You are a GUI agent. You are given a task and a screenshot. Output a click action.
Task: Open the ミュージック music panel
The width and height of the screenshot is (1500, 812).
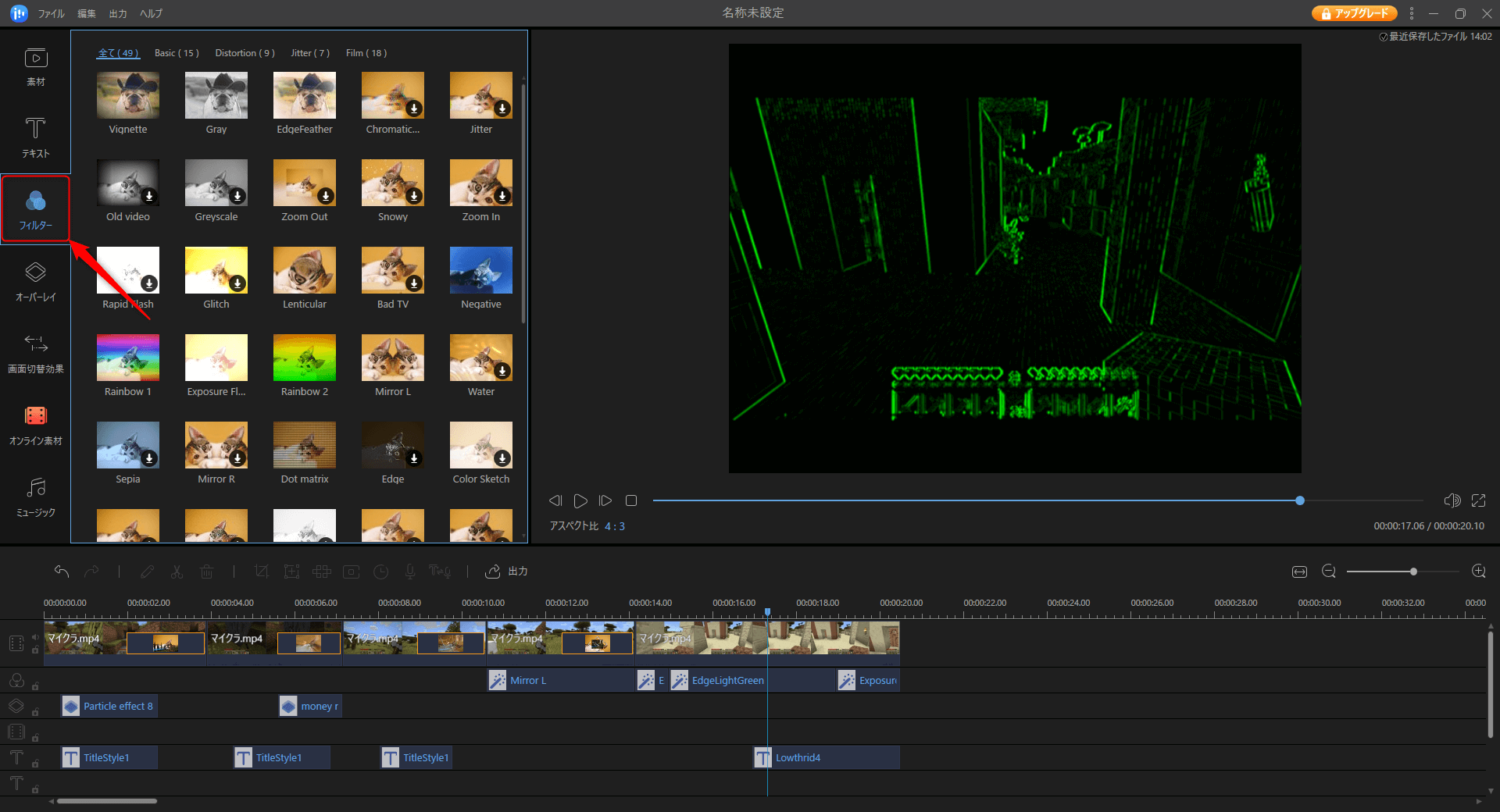pyautogui.click(x=36, y=497)
